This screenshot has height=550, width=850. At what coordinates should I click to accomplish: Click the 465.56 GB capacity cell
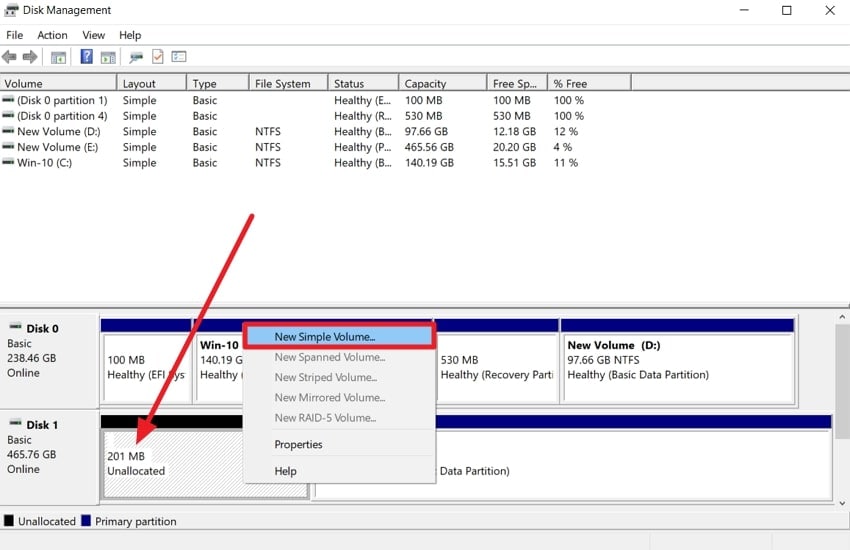click(429, 147)
